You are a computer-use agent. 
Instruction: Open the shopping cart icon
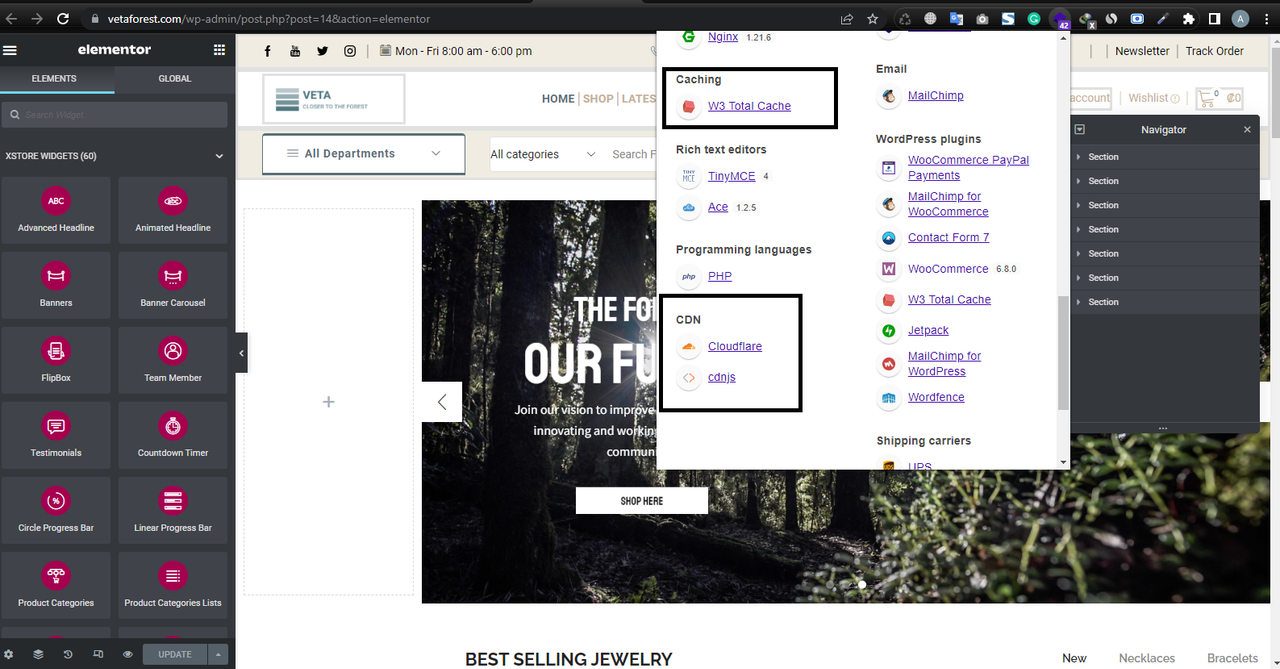1209,97
